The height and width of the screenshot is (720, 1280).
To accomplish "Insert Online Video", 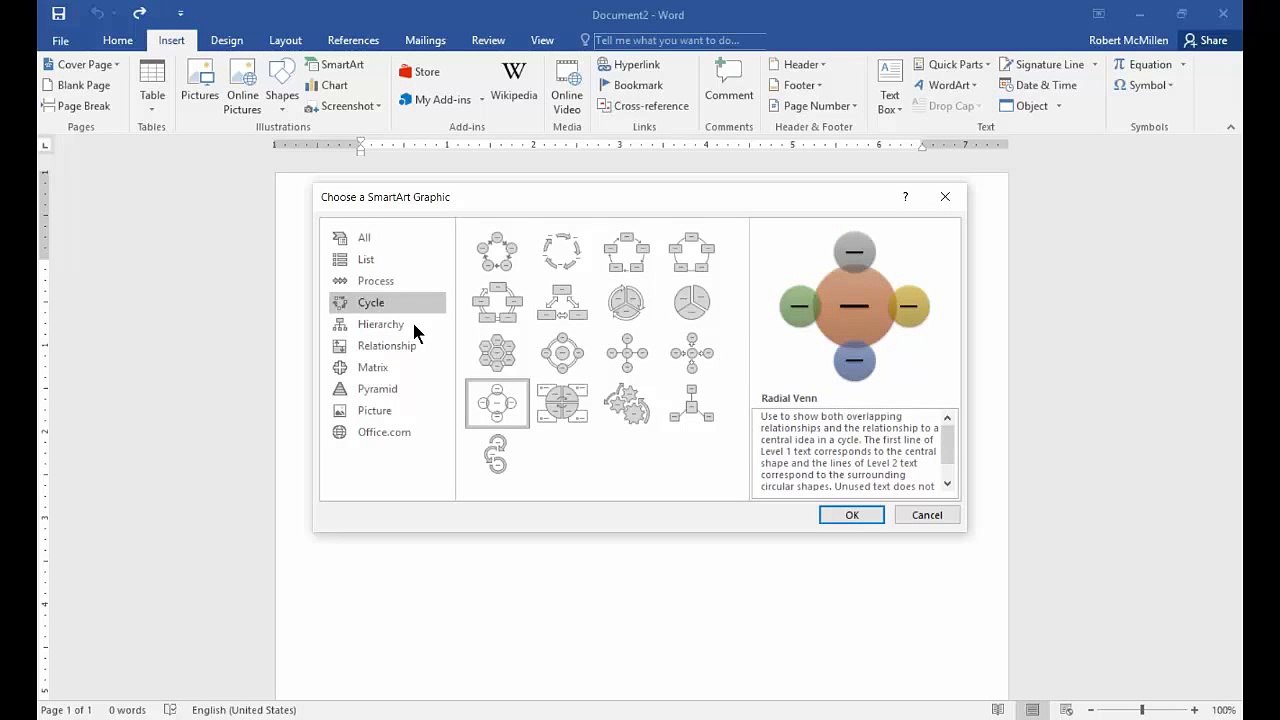I will click(x=567, y=86).
